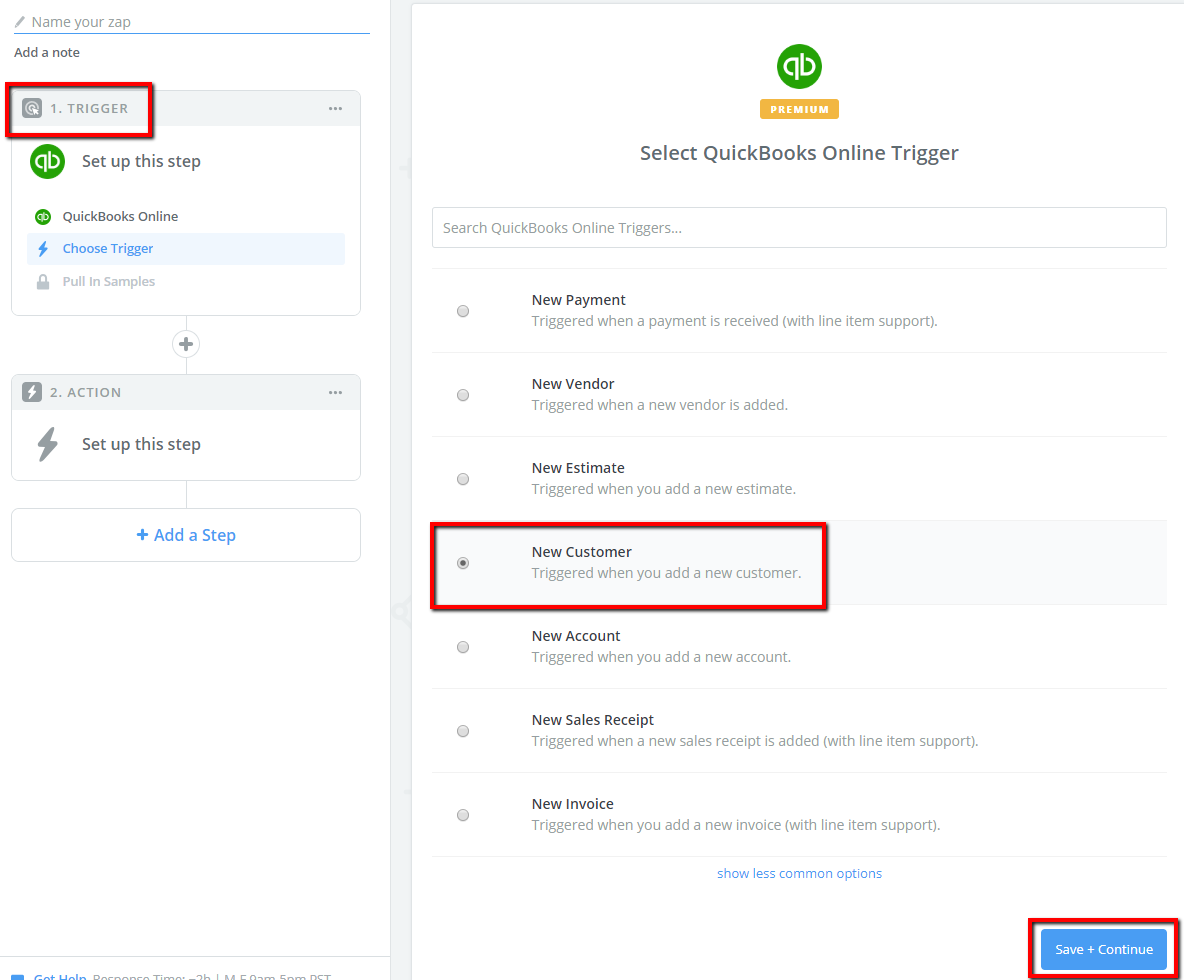Click the Action step lightning header icon

pyautogui.click(x=32, y=392)
